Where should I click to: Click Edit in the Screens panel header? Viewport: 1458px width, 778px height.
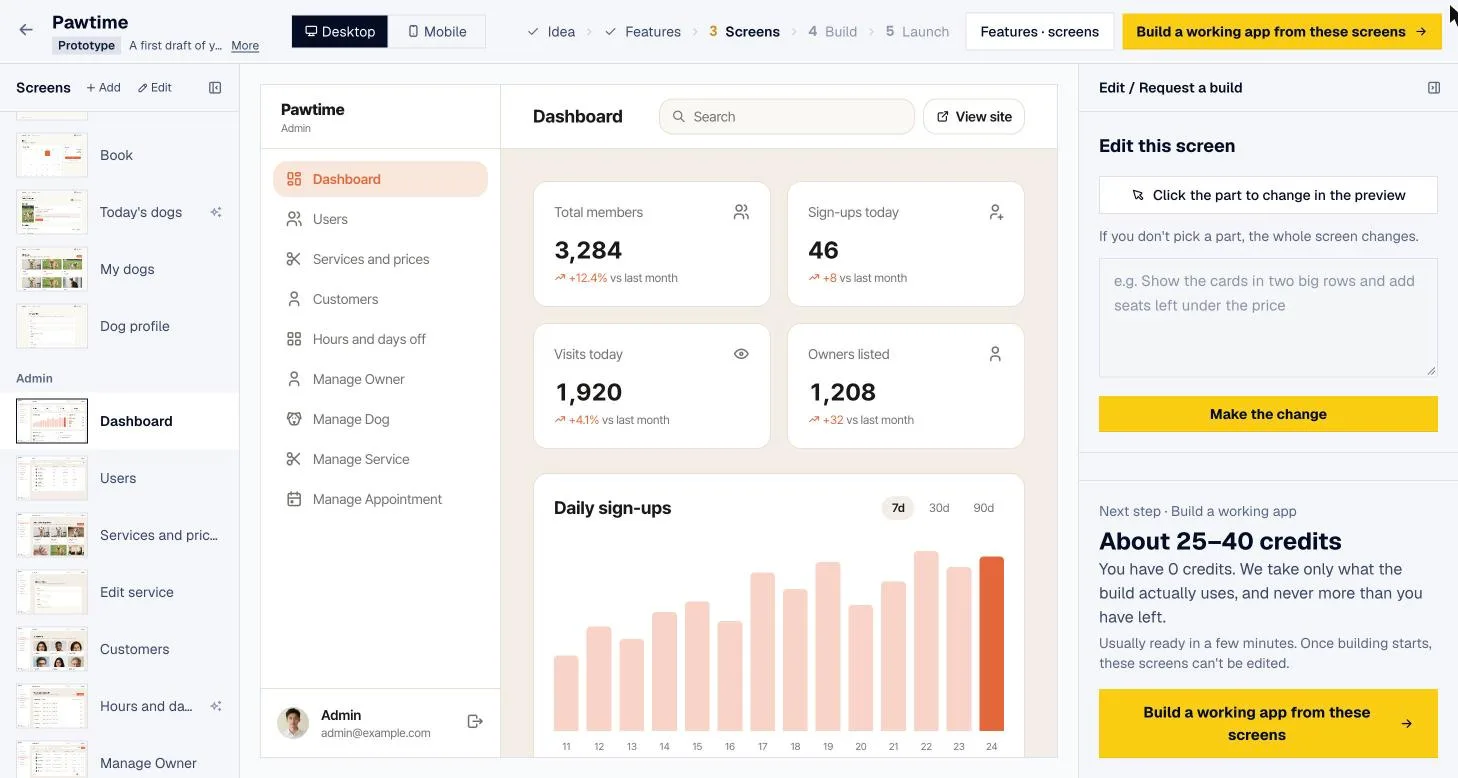[x=155, y=88]
